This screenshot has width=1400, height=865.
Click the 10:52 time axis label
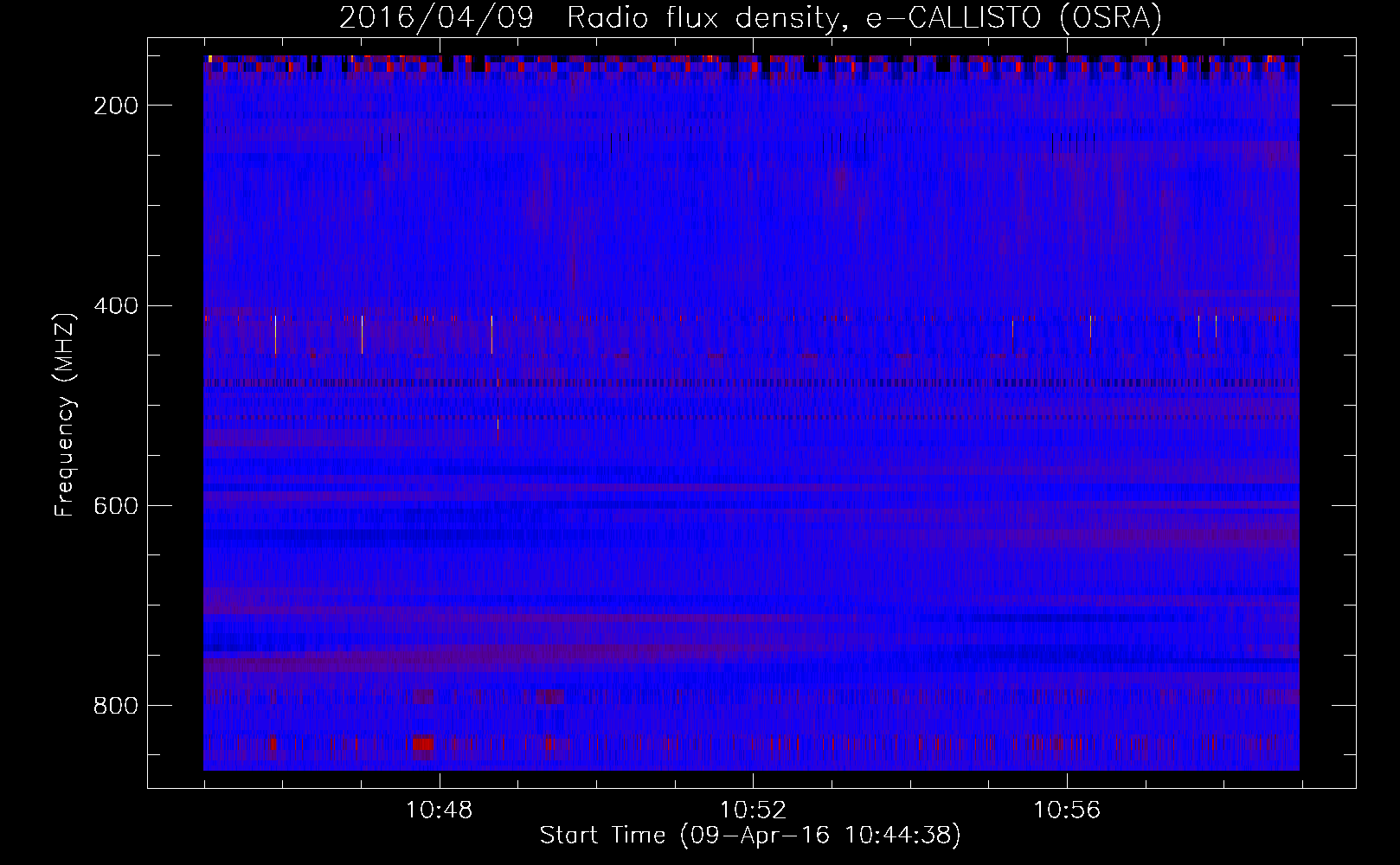pyautogui.click(x=754, y=810)
